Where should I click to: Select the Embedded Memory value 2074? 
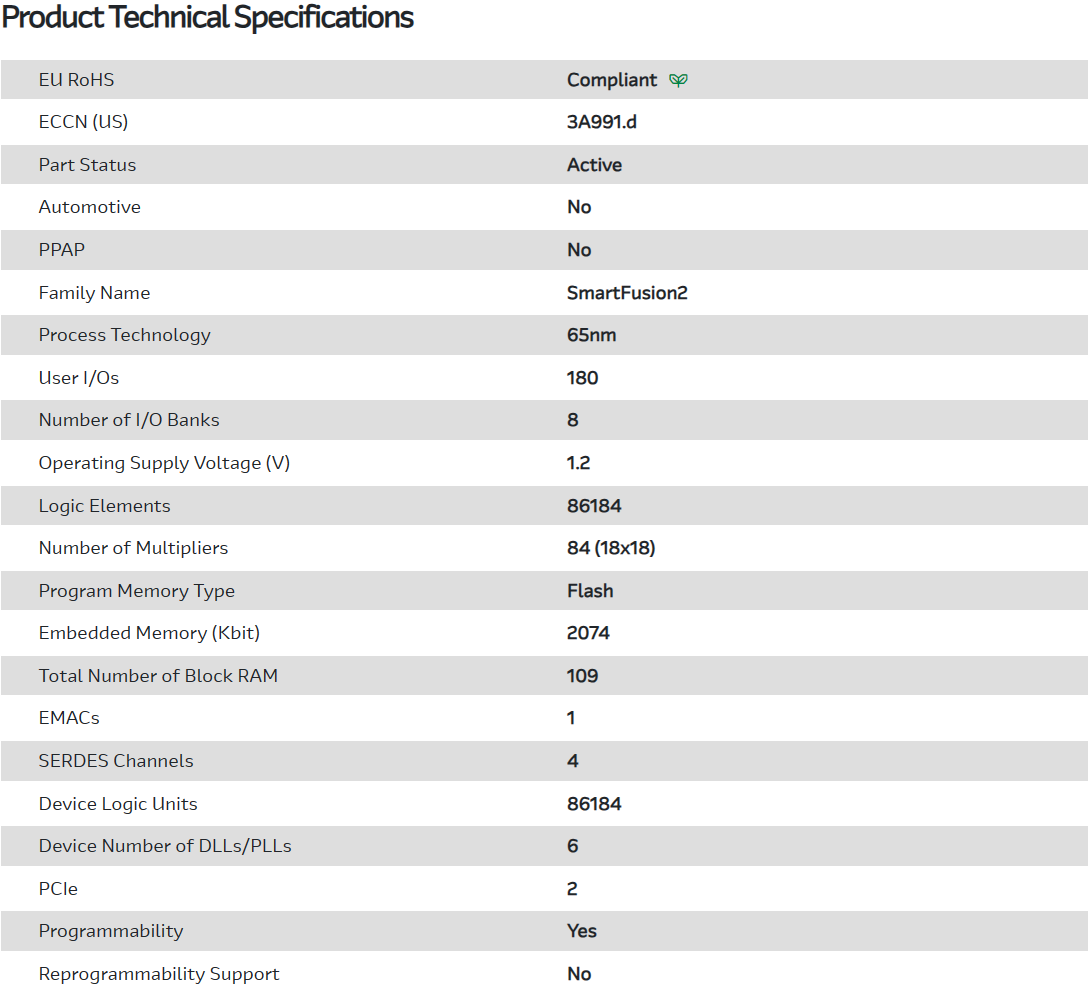[x=588, y=633]
